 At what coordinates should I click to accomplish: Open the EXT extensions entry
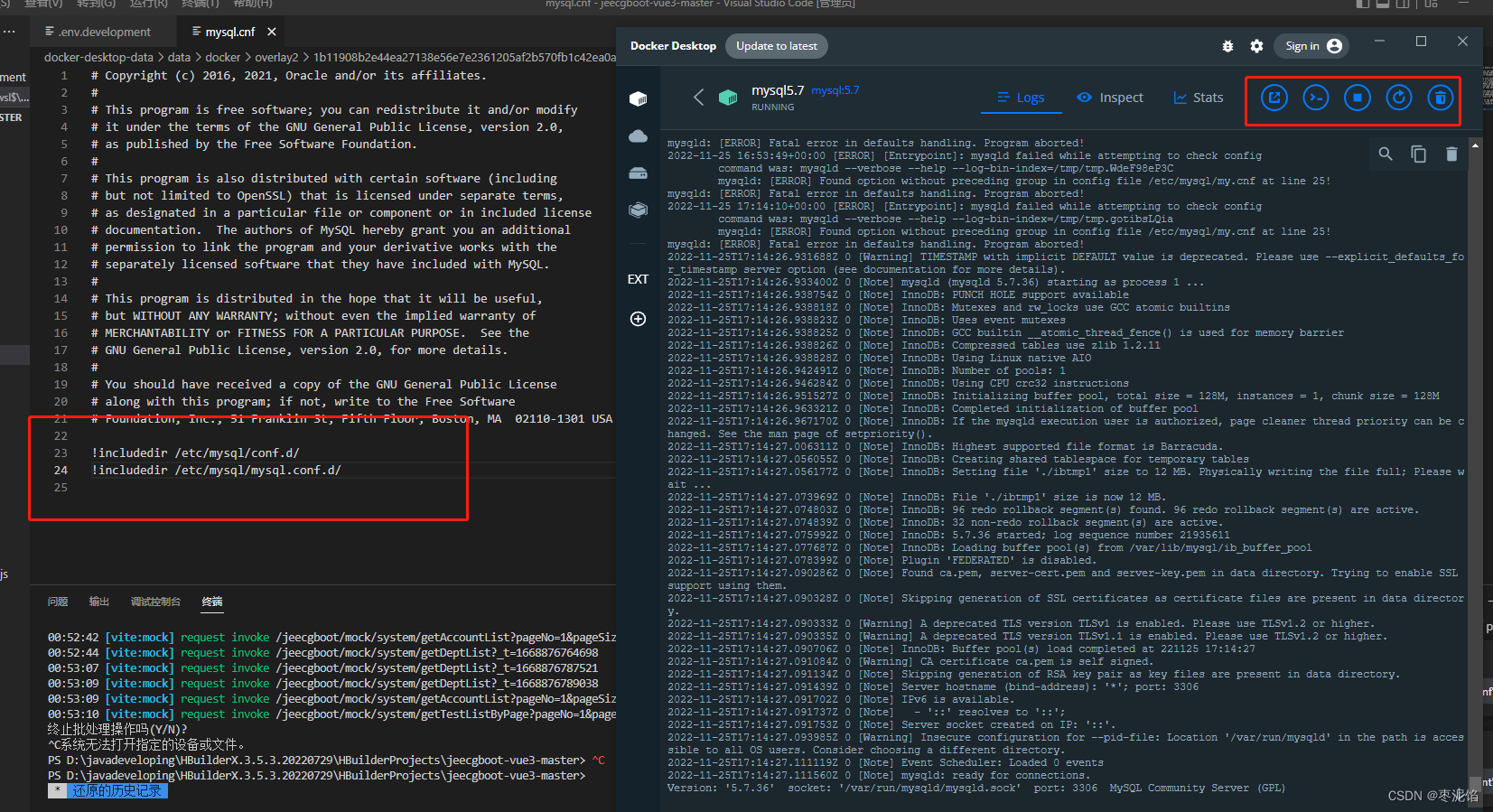pos(639,279)
